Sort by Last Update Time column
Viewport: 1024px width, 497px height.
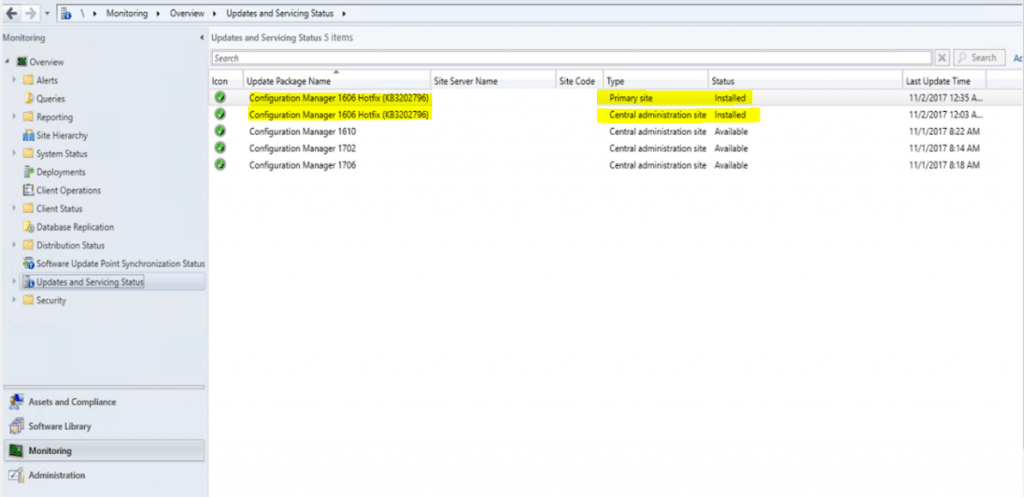[944, 81]
